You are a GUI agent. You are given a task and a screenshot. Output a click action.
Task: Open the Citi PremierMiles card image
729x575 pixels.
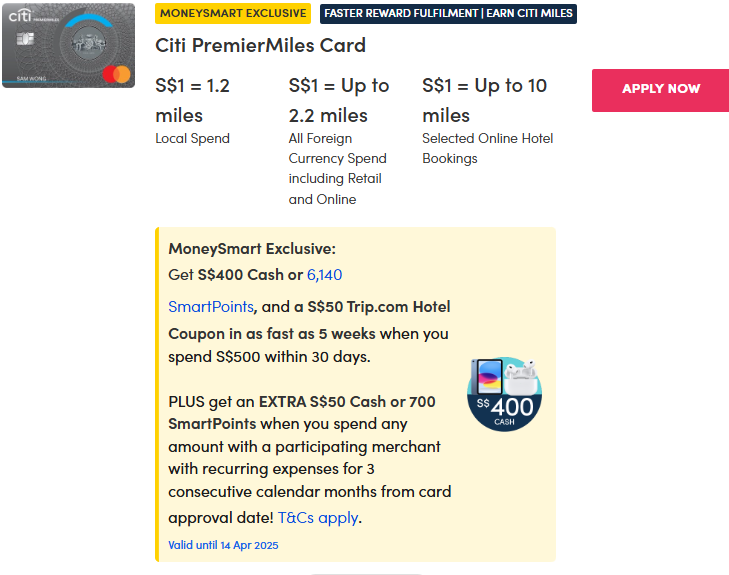68,46
